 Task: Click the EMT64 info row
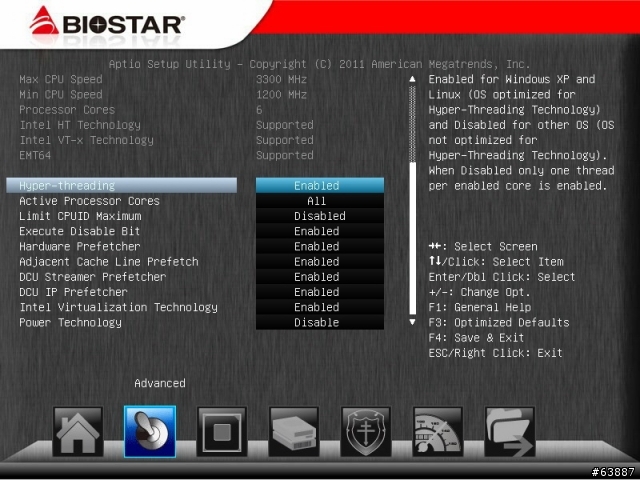click(x=167, y=155)
